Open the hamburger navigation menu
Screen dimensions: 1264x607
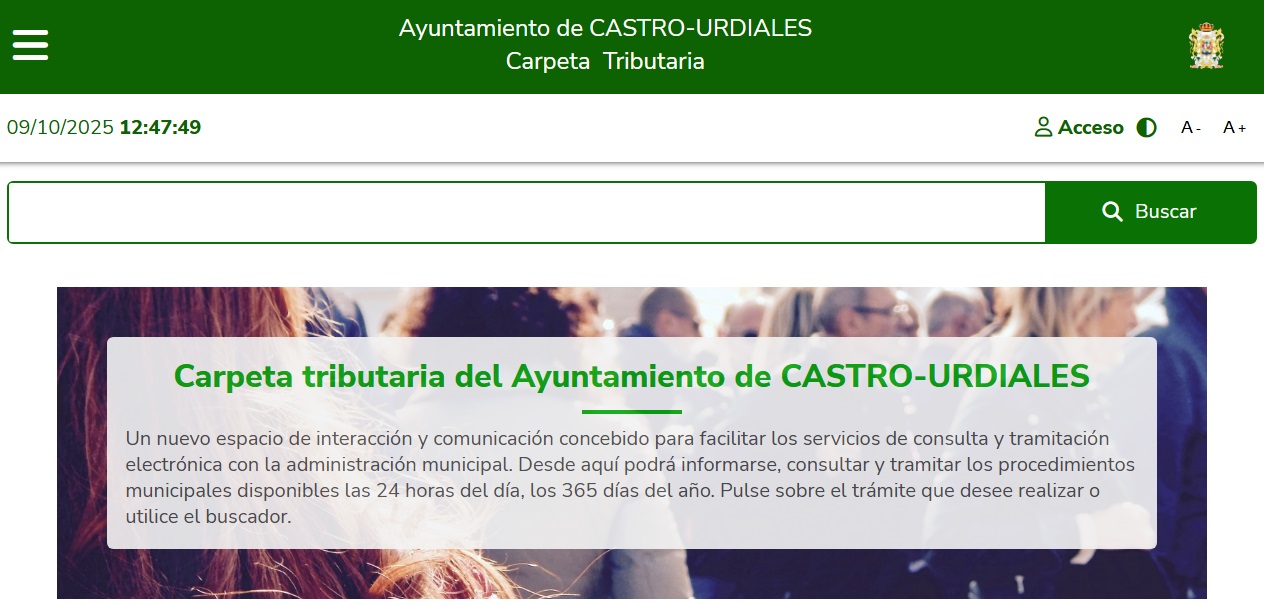[30, 45]
